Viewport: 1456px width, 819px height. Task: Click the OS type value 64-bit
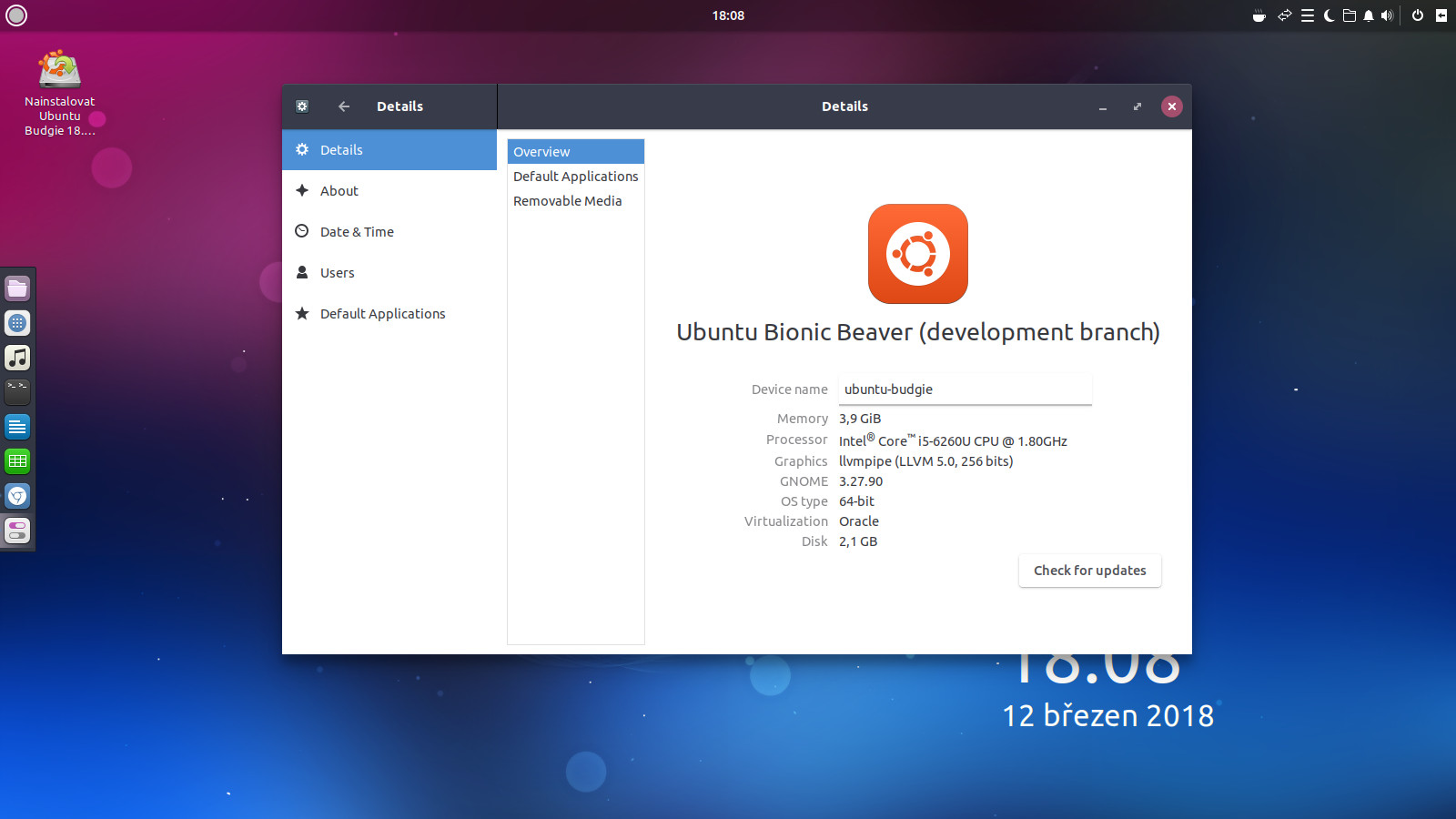tap(856, 501)
